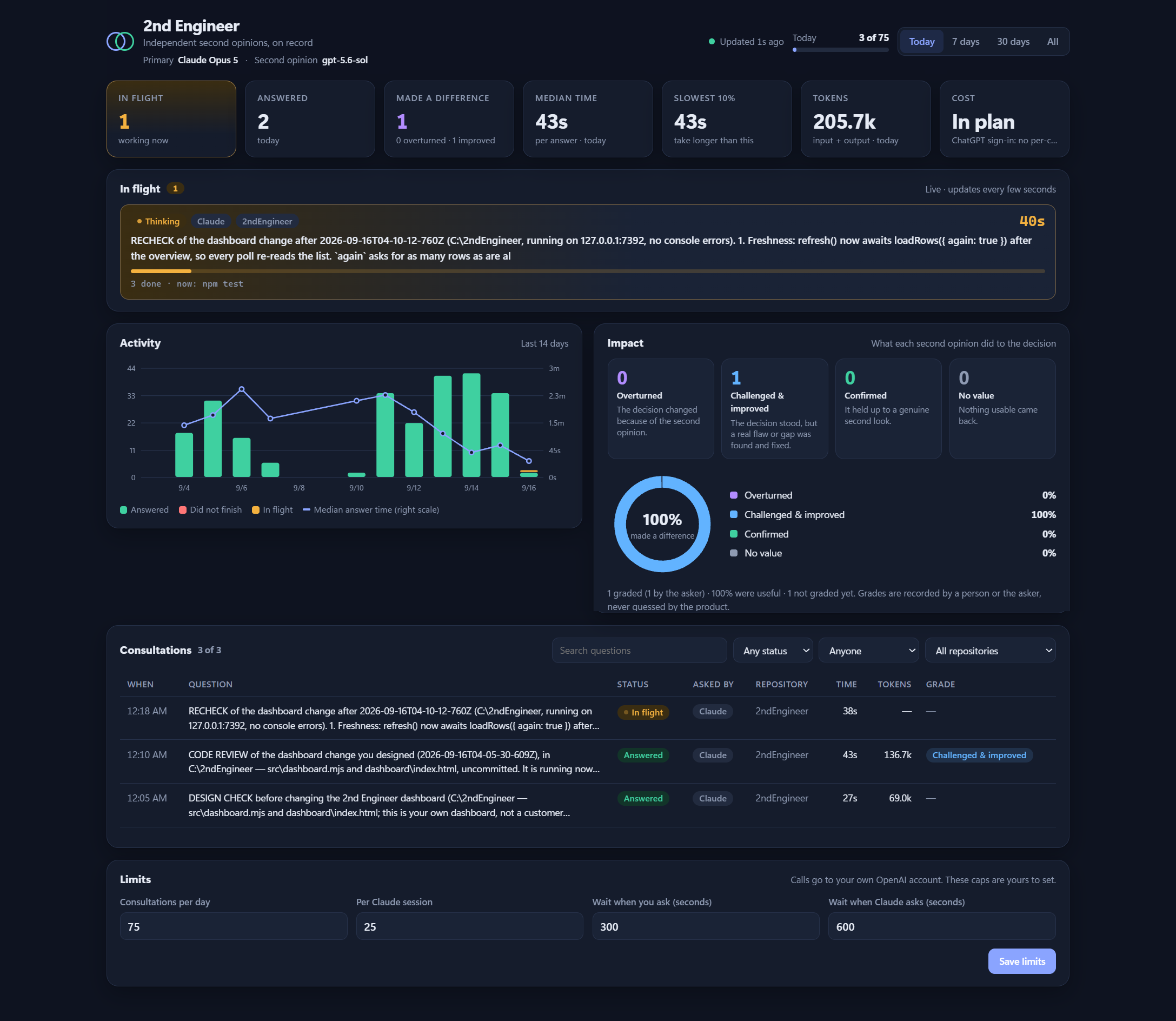Click the In flight status badge in table

click(643, 712)
